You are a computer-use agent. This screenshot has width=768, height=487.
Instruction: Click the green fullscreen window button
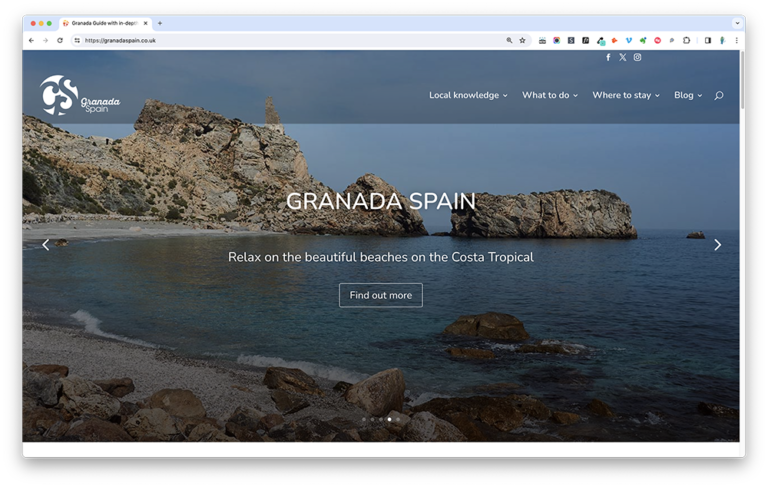tap(49, 23)
